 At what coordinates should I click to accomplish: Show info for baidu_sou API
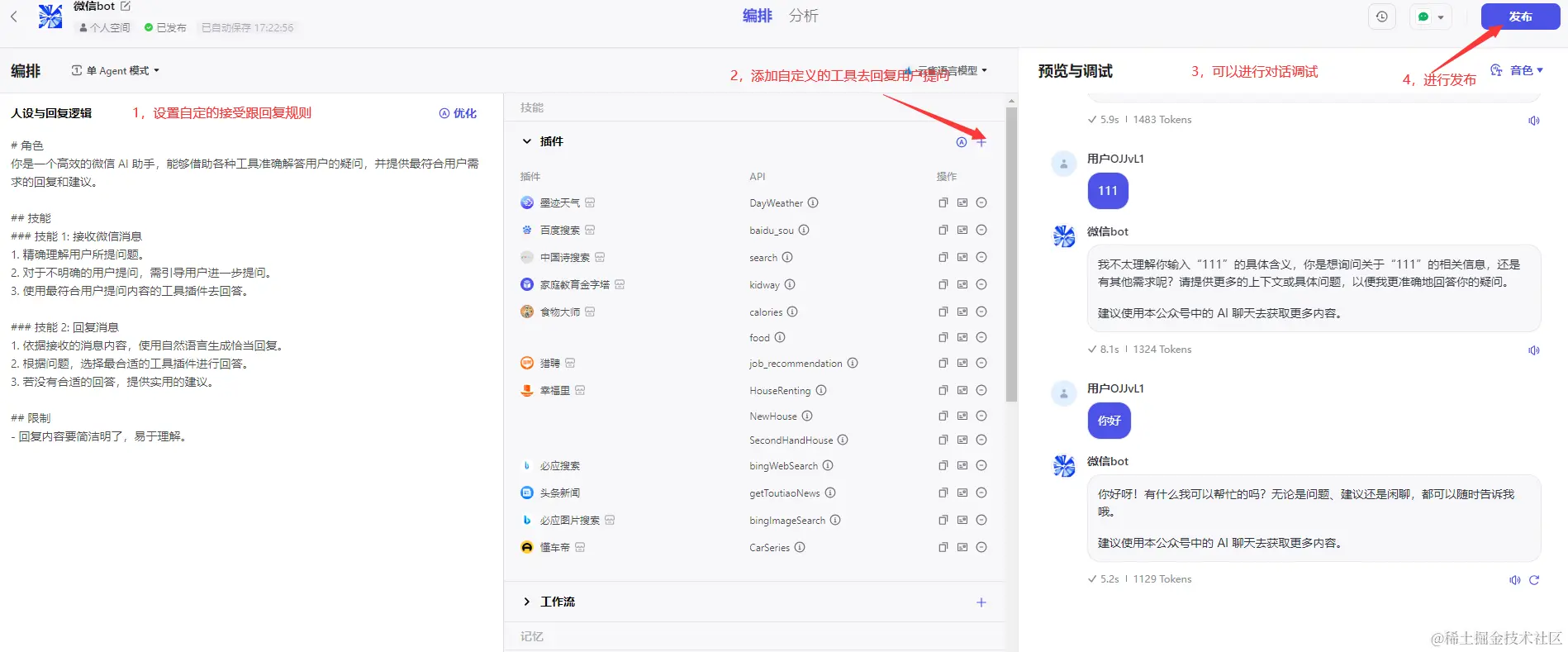click(804, 230)
